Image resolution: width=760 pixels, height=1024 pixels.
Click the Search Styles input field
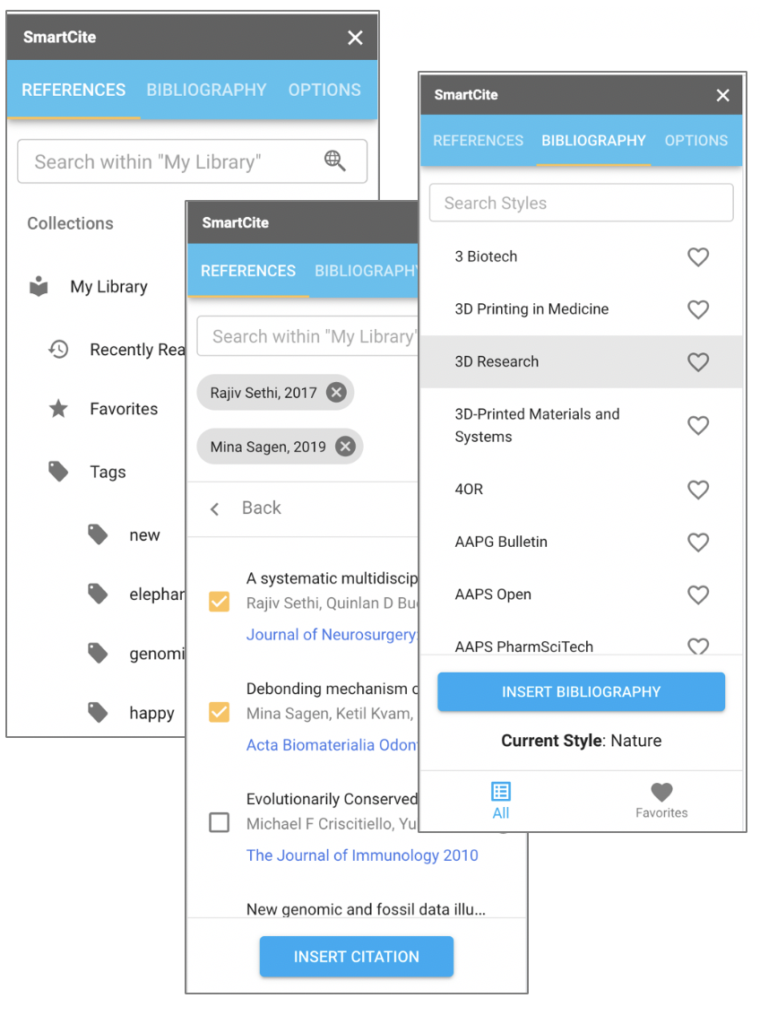(581, 203)
